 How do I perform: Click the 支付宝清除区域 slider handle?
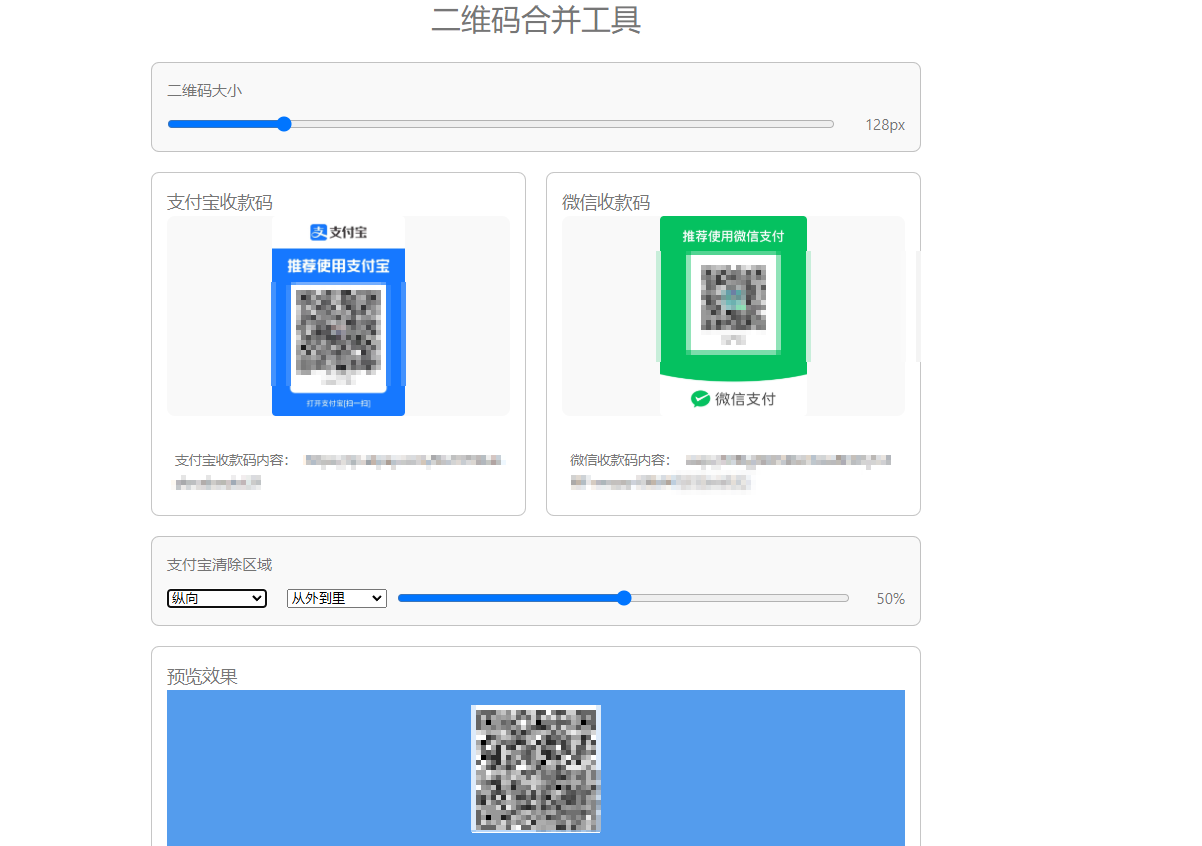tap(624, 598)
